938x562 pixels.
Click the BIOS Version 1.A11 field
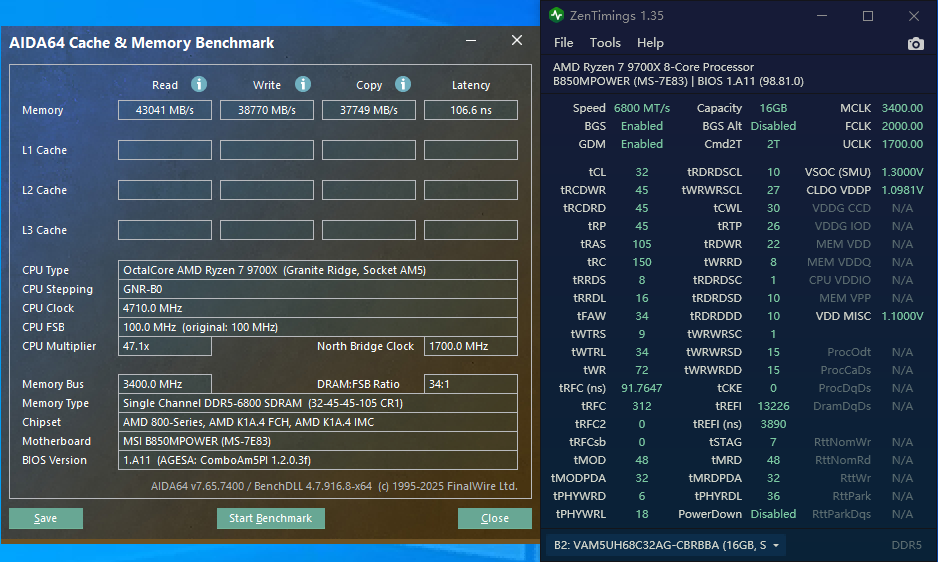(318, 460)
